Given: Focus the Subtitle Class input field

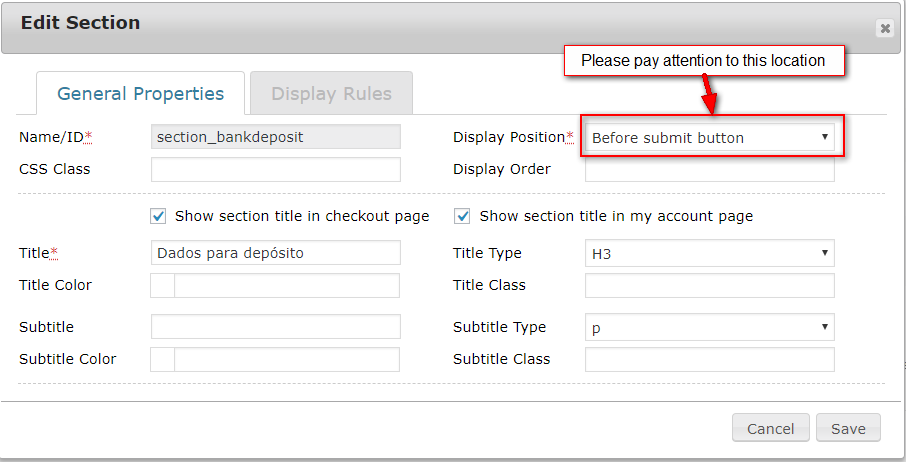Looking at the screenshot, I should [710, 360].
